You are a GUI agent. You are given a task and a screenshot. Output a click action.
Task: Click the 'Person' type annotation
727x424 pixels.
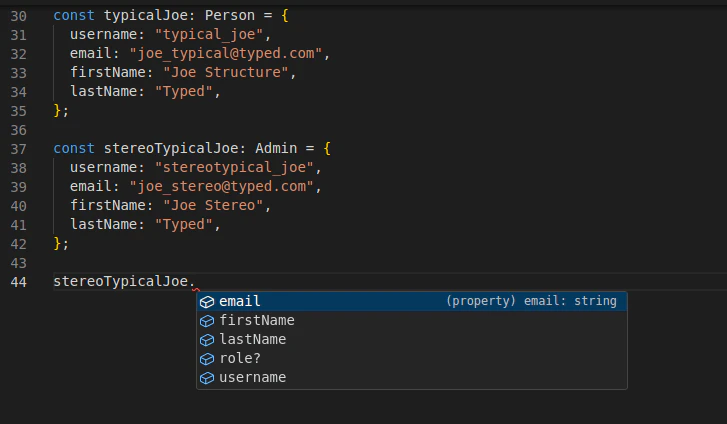pos(230,16)
